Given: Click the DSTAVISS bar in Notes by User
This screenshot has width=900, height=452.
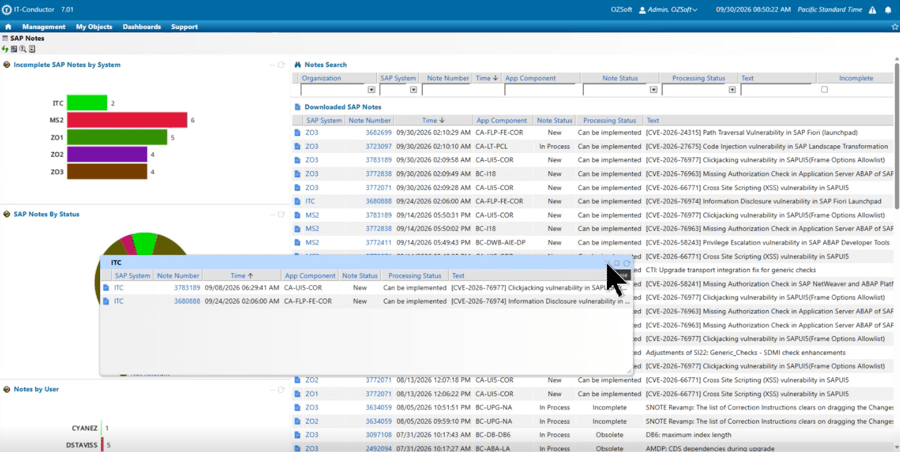Looking at the screenshot, I should 102,445.
